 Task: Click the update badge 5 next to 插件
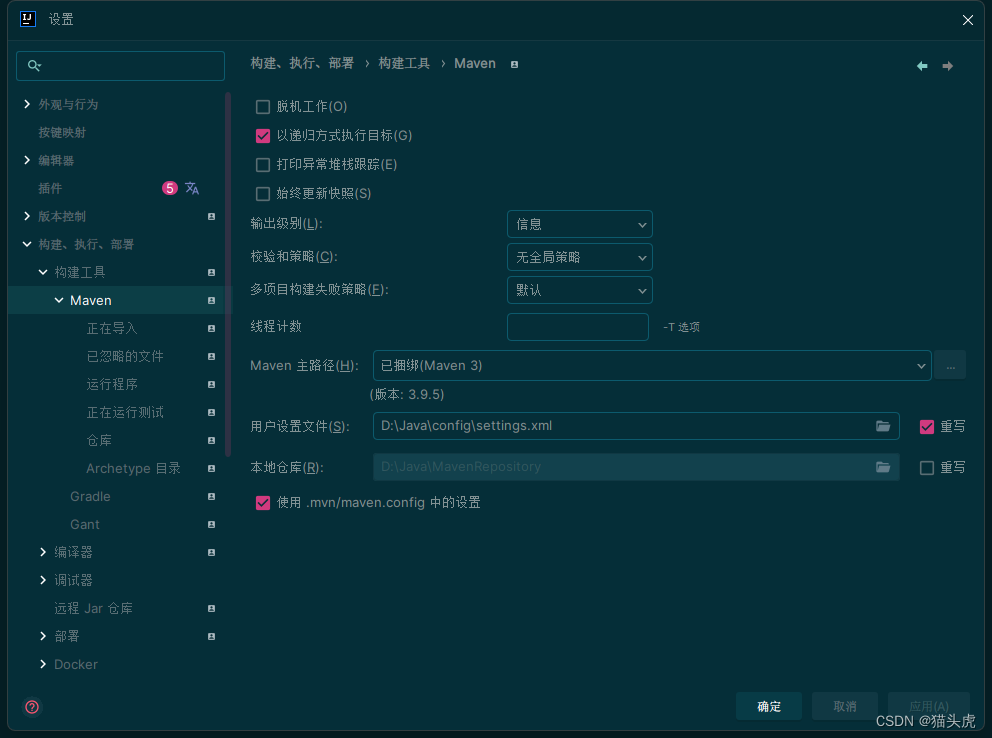pos(170,188)
